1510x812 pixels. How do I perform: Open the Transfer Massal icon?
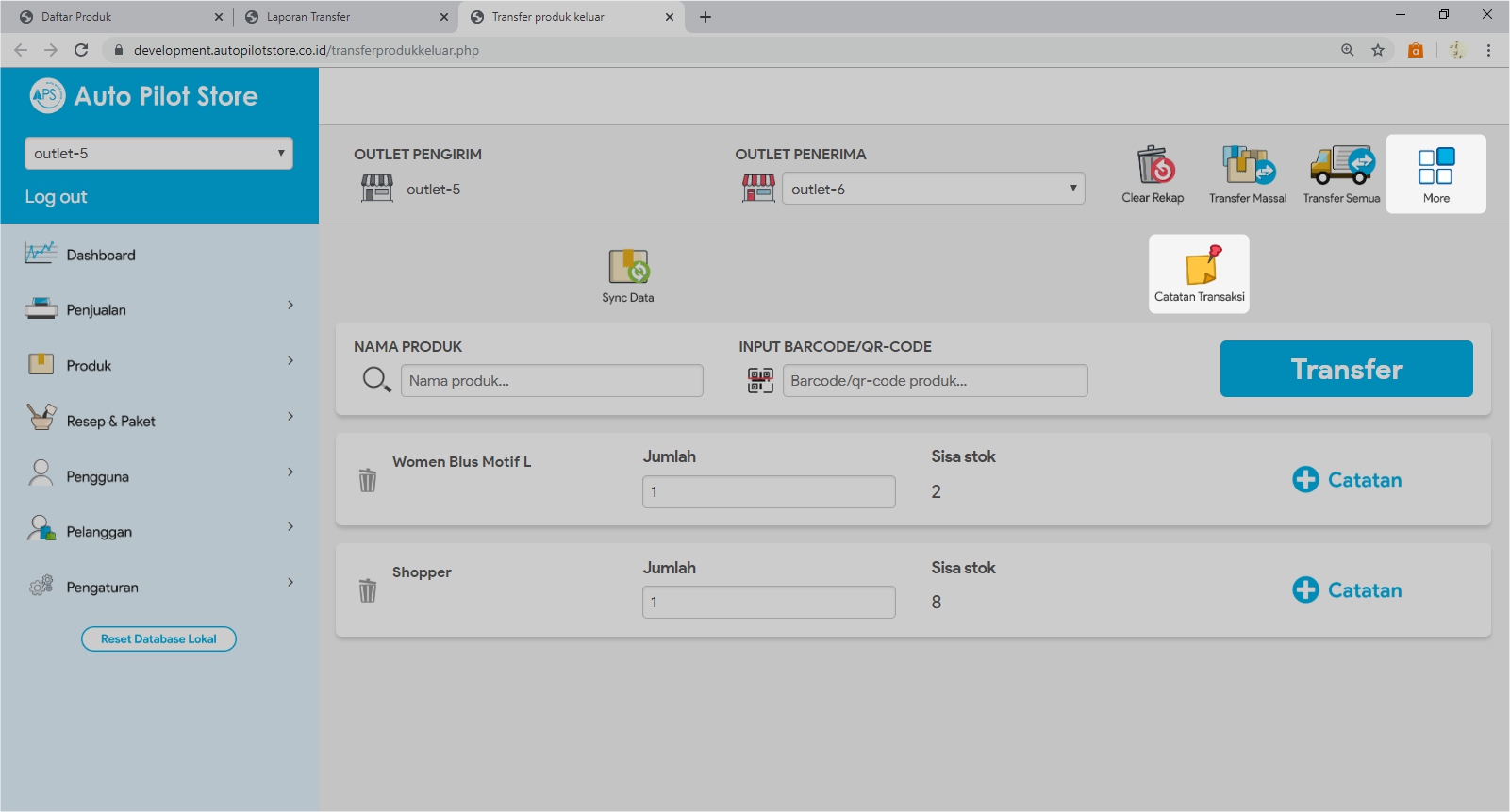click(1247, 166)
